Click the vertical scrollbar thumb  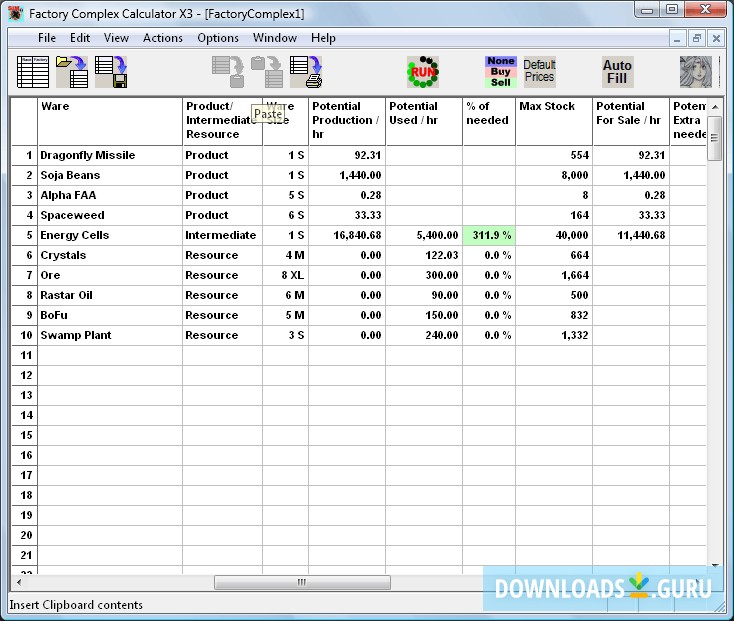(715, 139)
